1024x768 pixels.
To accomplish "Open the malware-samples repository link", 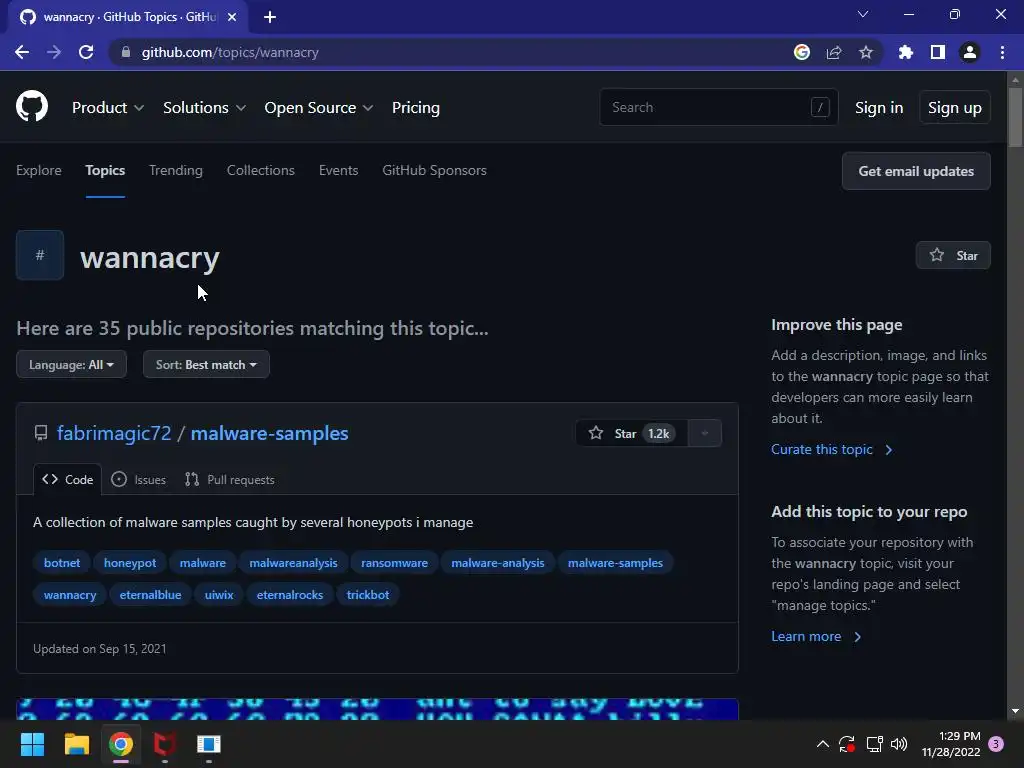I will click(x=269, y=433).
